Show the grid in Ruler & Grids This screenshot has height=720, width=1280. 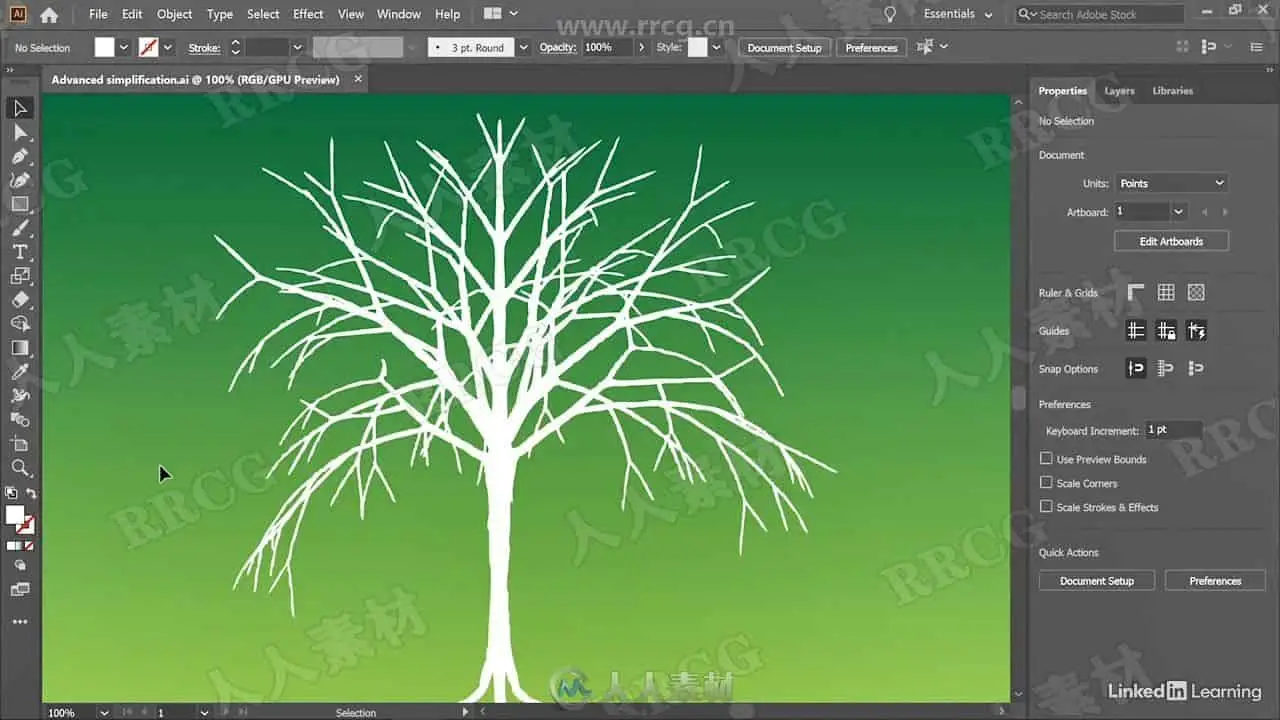click(x=1166, y=293)
